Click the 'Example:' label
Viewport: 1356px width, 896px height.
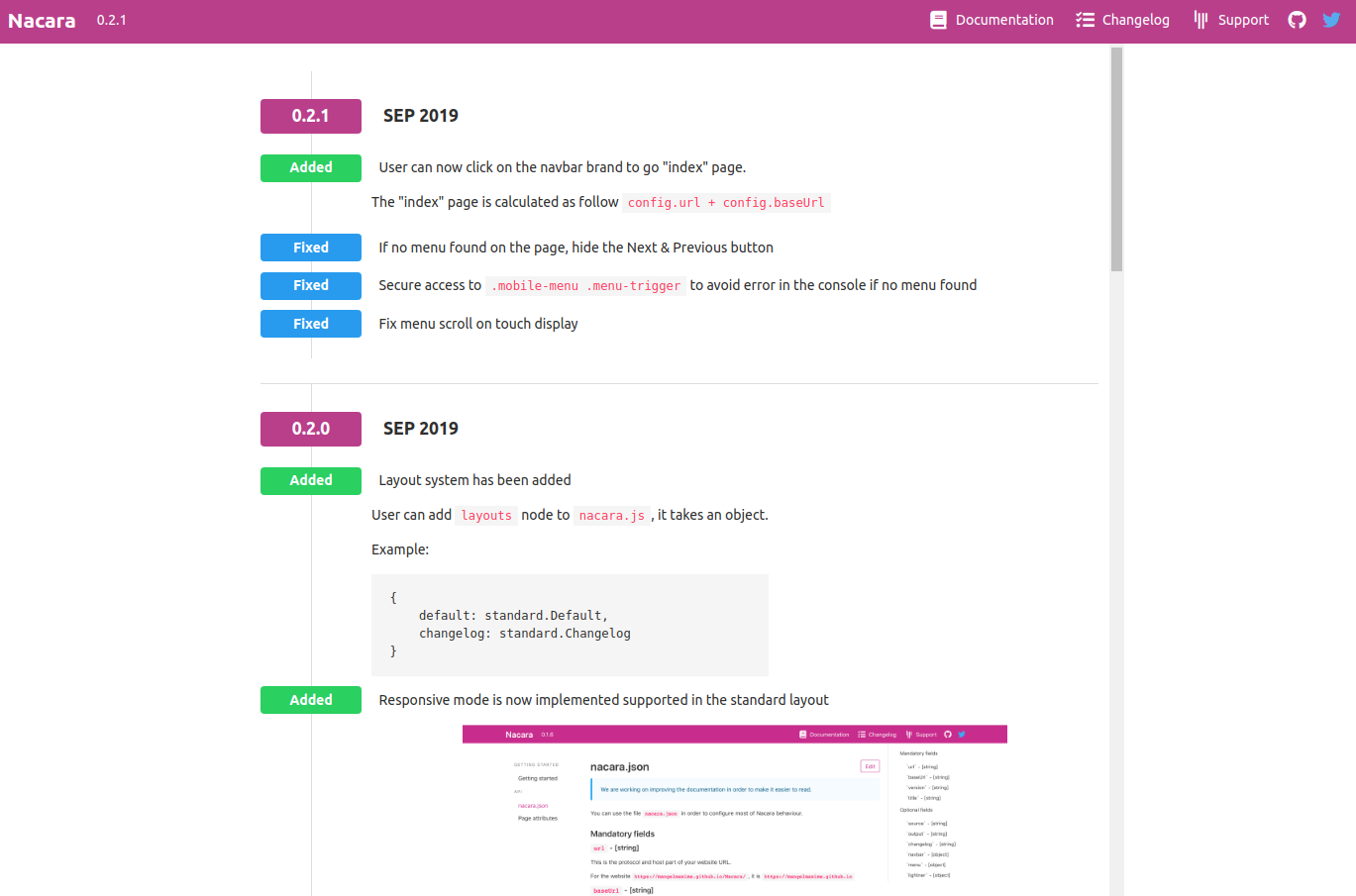[400, 549]
